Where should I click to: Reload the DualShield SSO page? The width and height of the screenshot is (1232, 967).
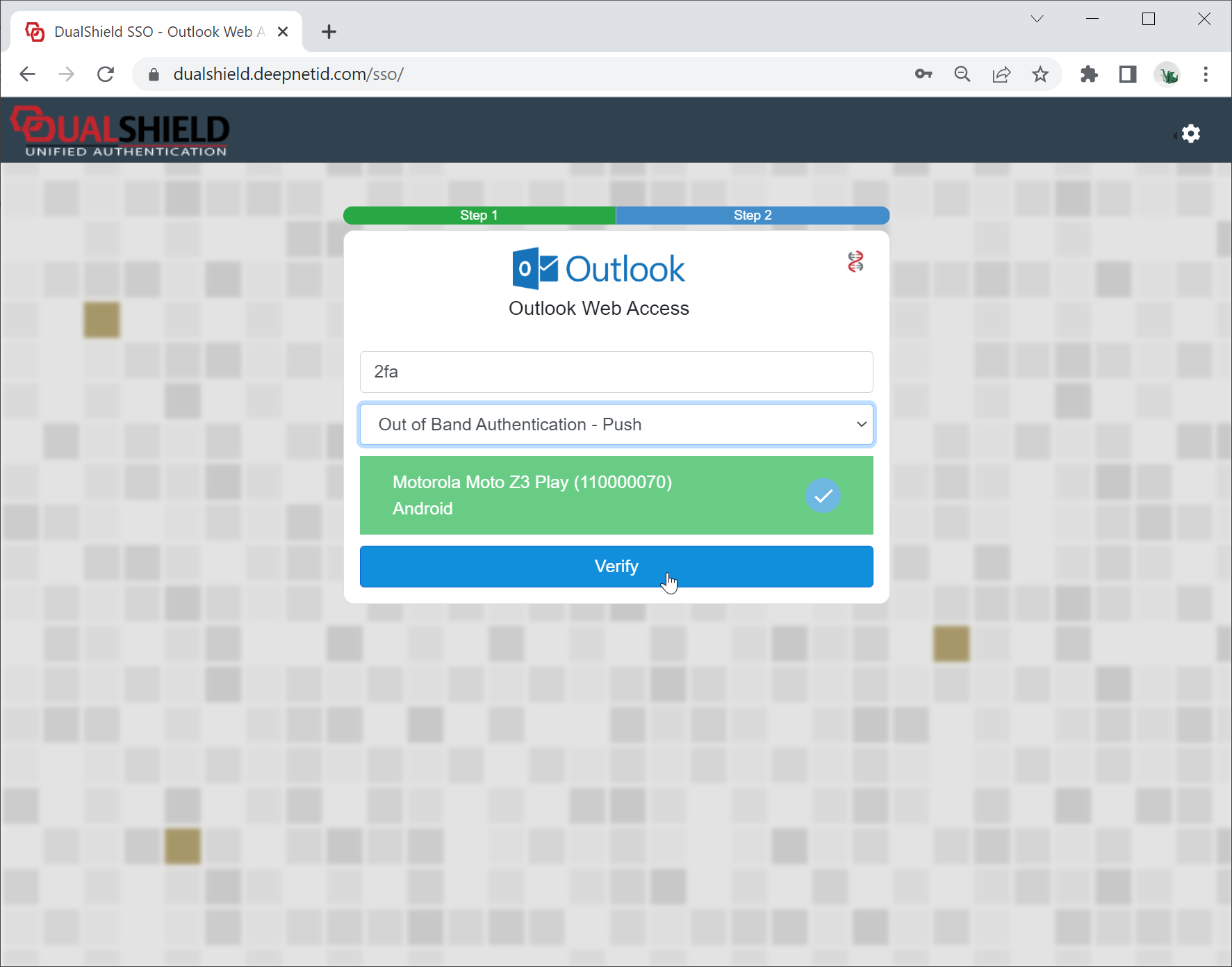point(106,74)
